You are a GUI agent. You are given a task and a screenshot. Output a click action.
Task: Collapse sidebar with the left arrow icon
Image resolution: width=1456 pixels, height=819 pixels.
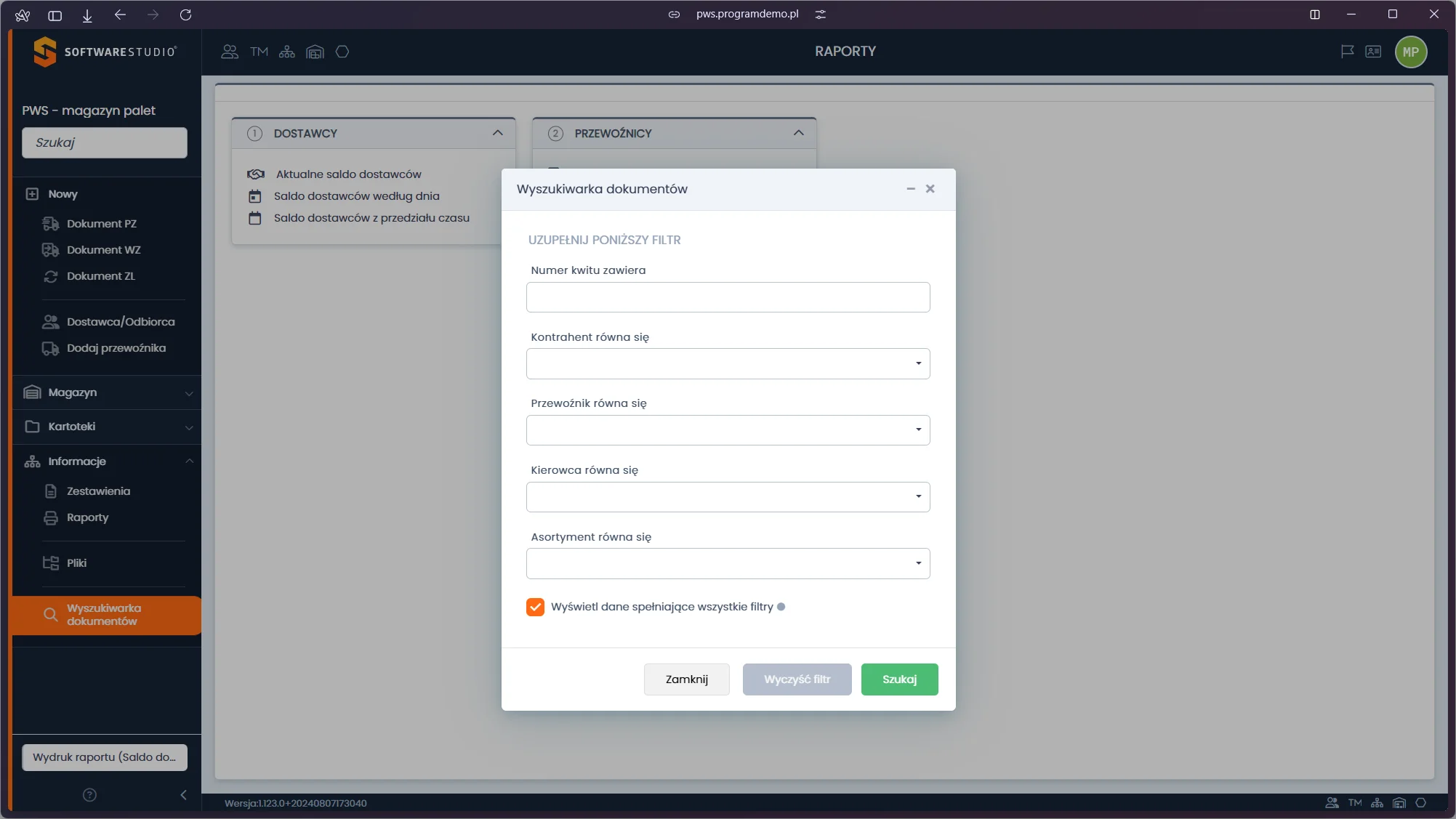[183, 794]
